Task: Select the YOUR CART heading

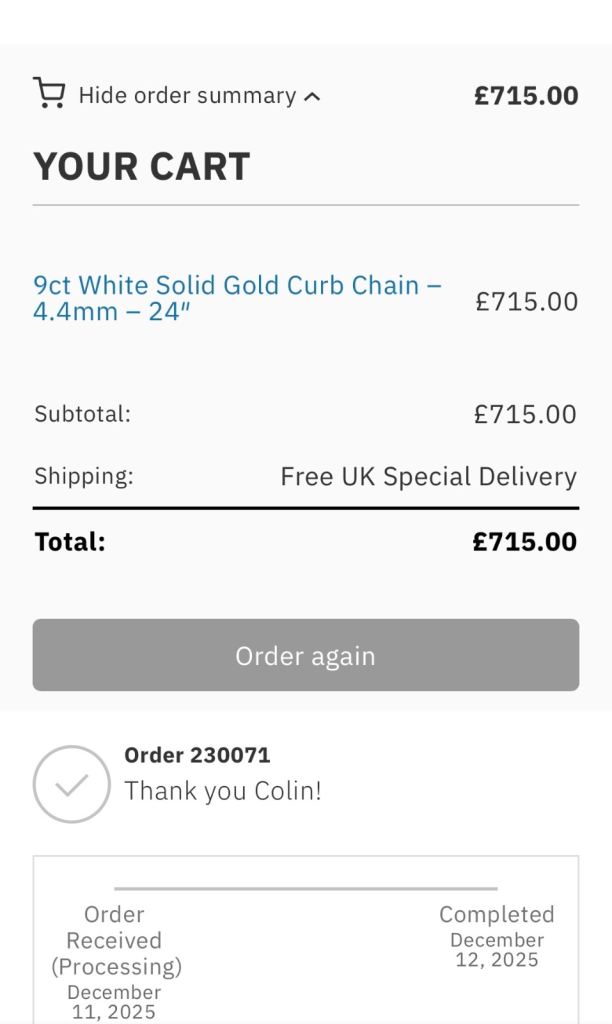Action: (141, 166)
